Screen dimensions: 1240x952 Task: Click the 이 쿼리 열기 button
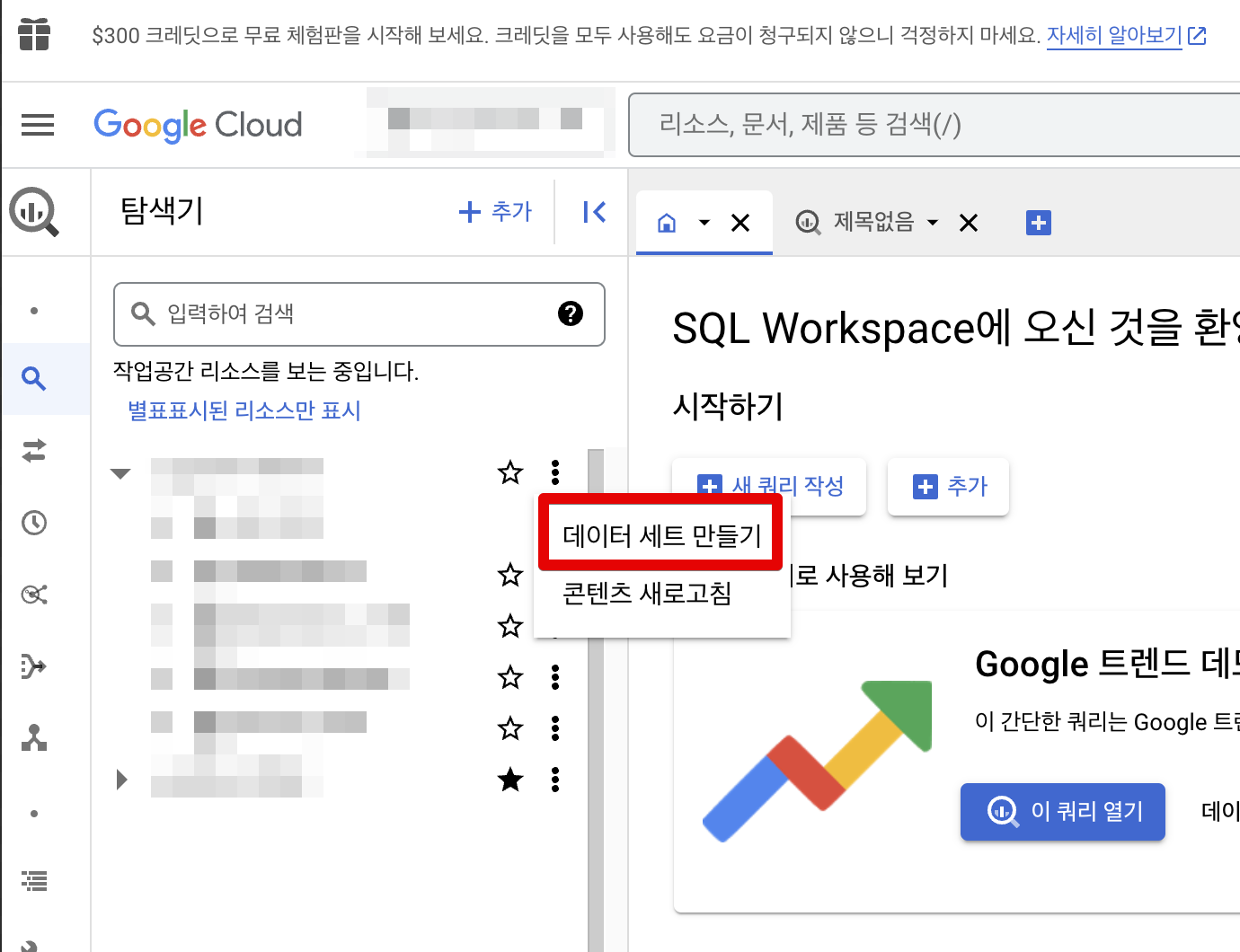click(1063, 811)
